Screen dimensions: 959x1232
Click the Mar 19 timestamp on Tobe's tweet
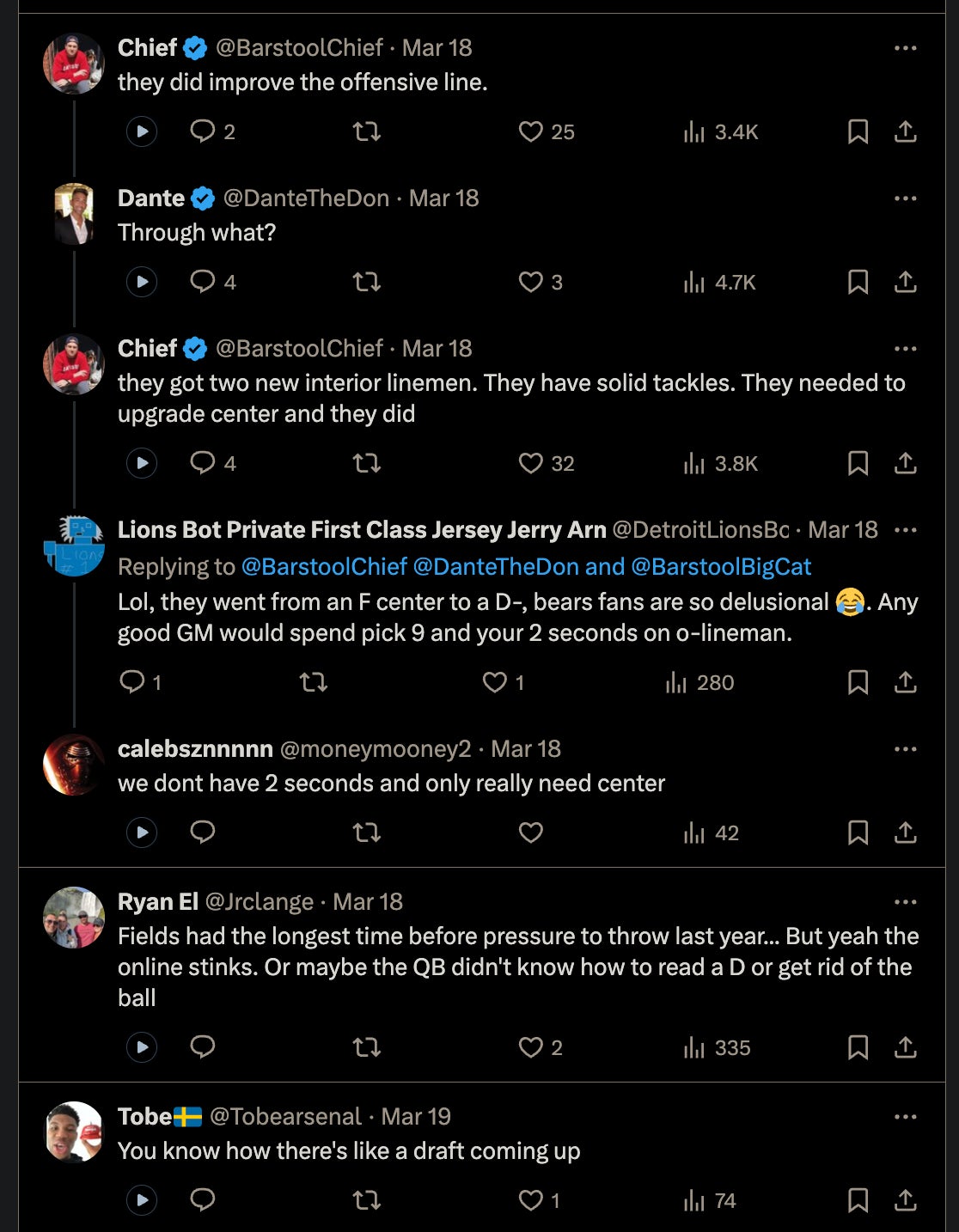416,1117
